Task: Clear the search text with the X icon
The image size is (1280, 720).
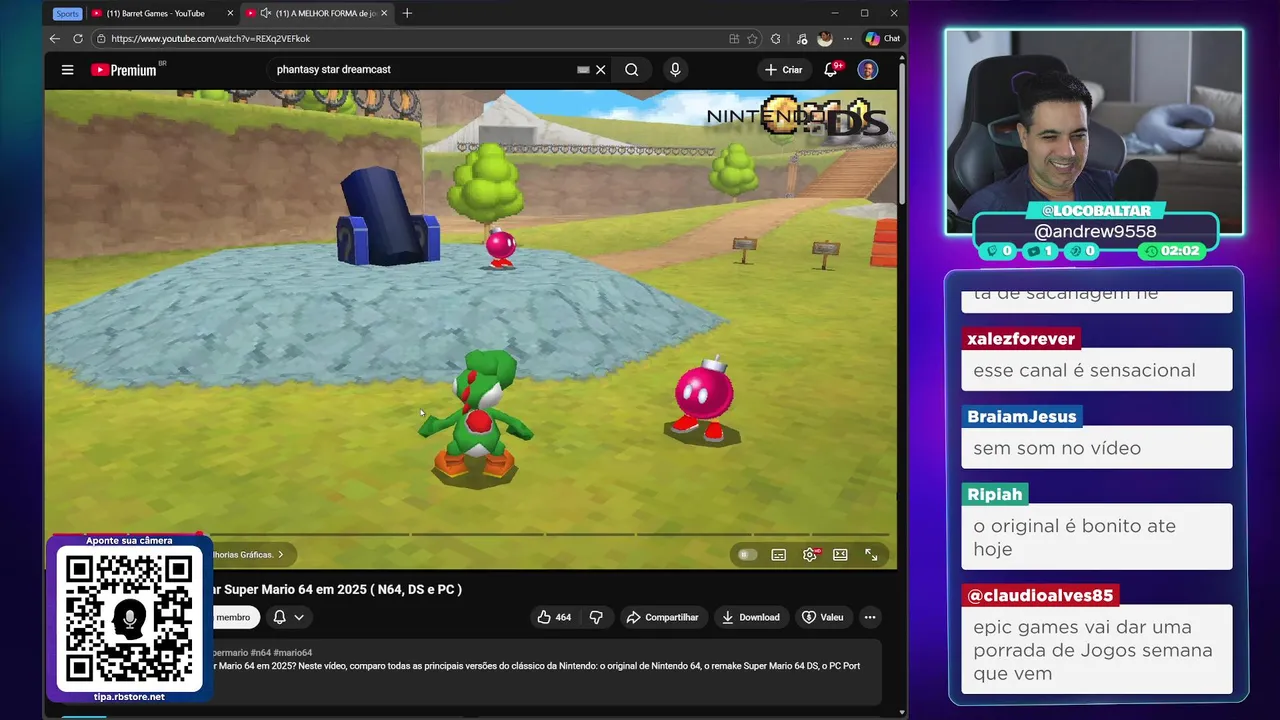Action: pos(601,70)
